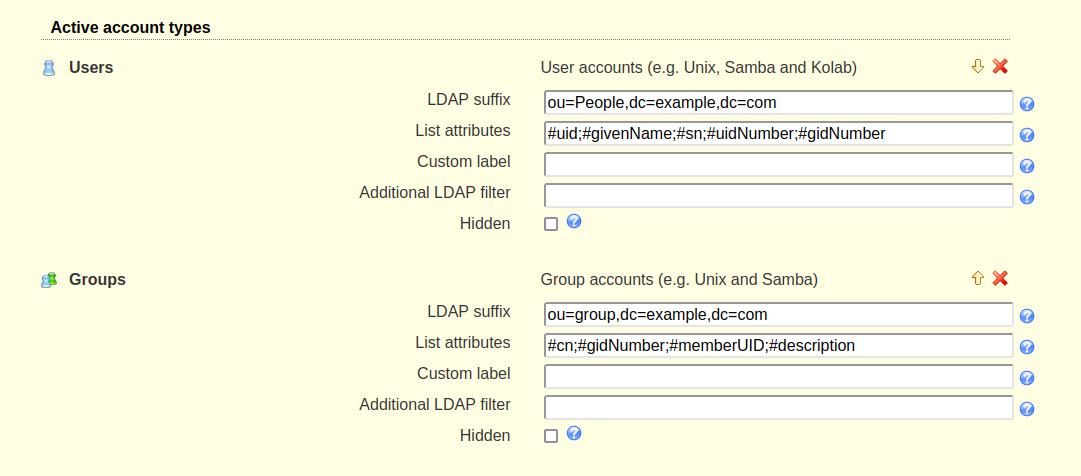This screenshot has width=1081, height=476.
Task: Click help icon beside Users List attributes
Action: point(1026,135)
